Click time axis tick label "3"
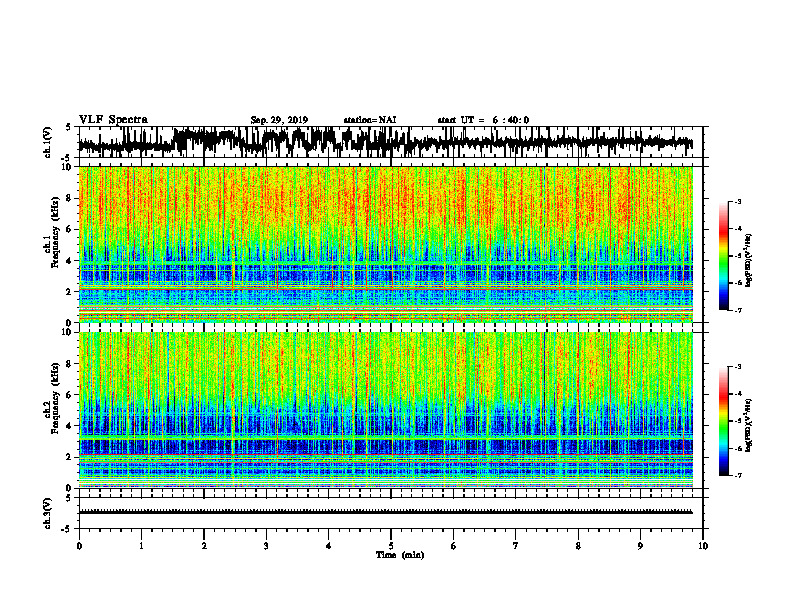792x612 pixels. (266, 546)
